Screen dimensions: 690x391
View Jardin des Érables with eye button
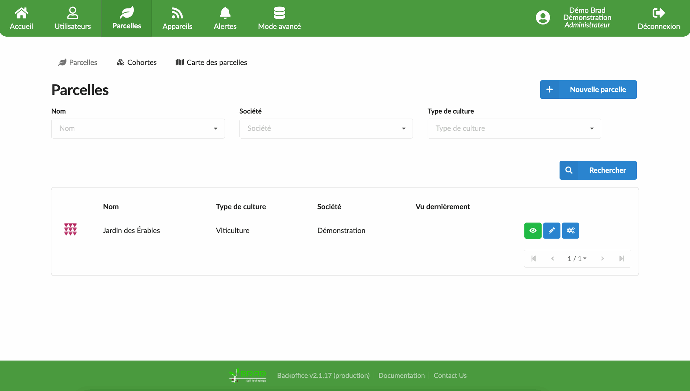[x=532, y=230]
